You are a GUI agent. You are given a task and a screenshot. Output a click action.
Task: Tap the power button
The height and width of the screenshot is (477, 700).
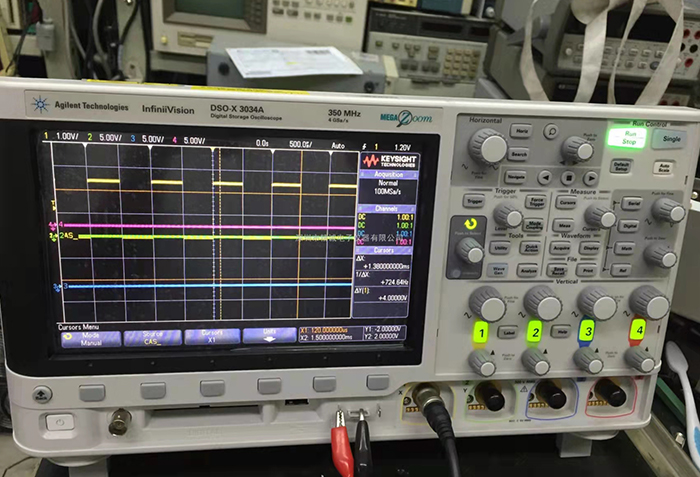pyautogui.click(x=60, y=422)
